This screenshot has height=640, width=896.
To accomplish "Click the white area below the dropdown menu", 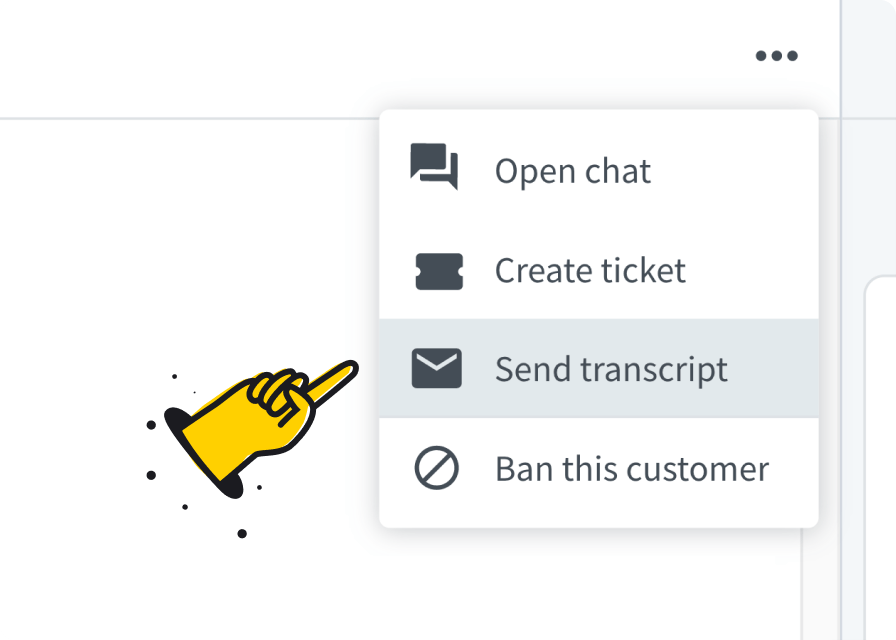I will [x=600, y=585].
